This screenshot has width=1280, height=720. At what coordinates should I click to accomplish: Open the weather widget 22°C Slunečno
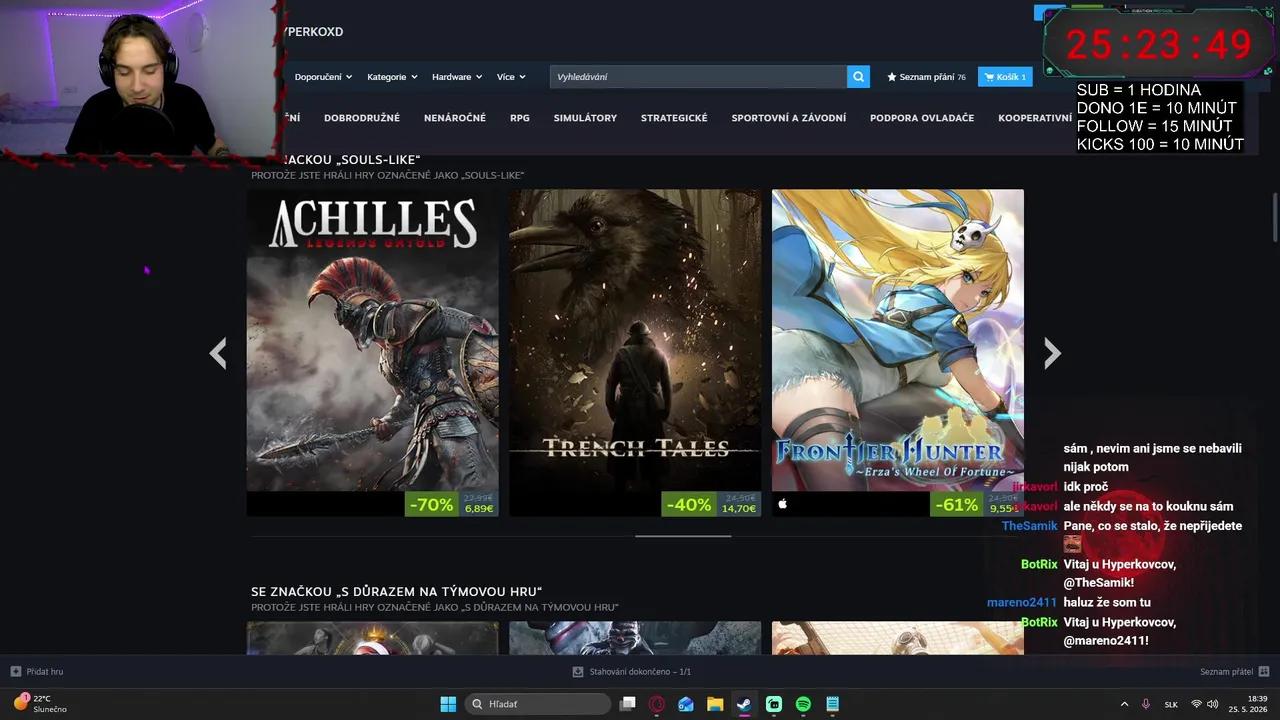40,704
